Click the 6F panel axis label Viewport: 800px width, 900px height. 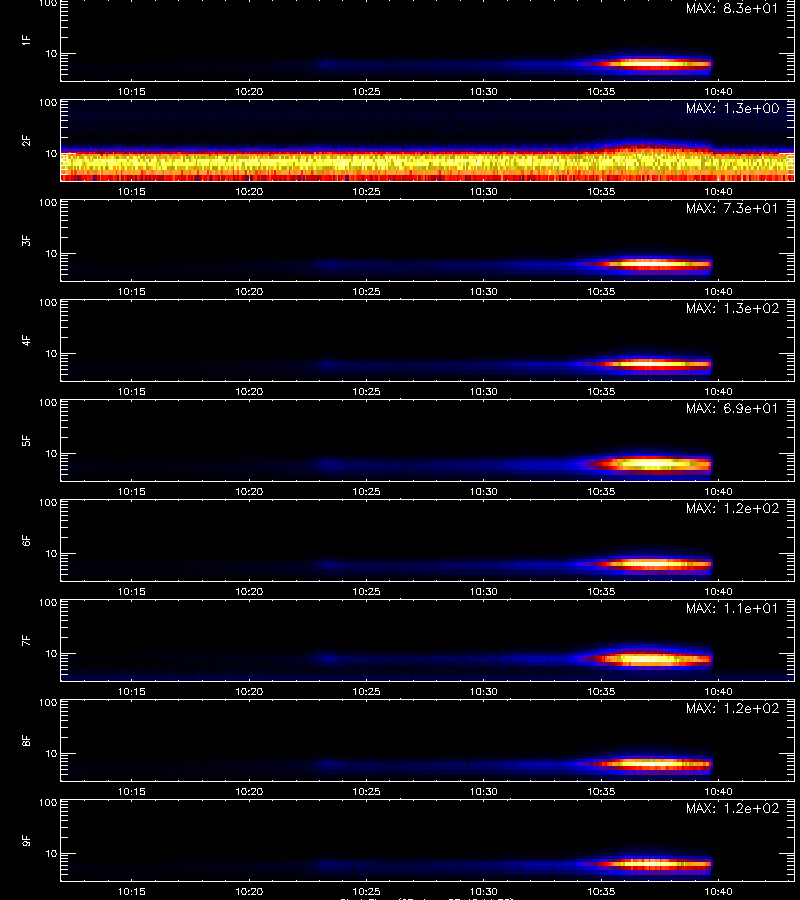tap(26, 541)
